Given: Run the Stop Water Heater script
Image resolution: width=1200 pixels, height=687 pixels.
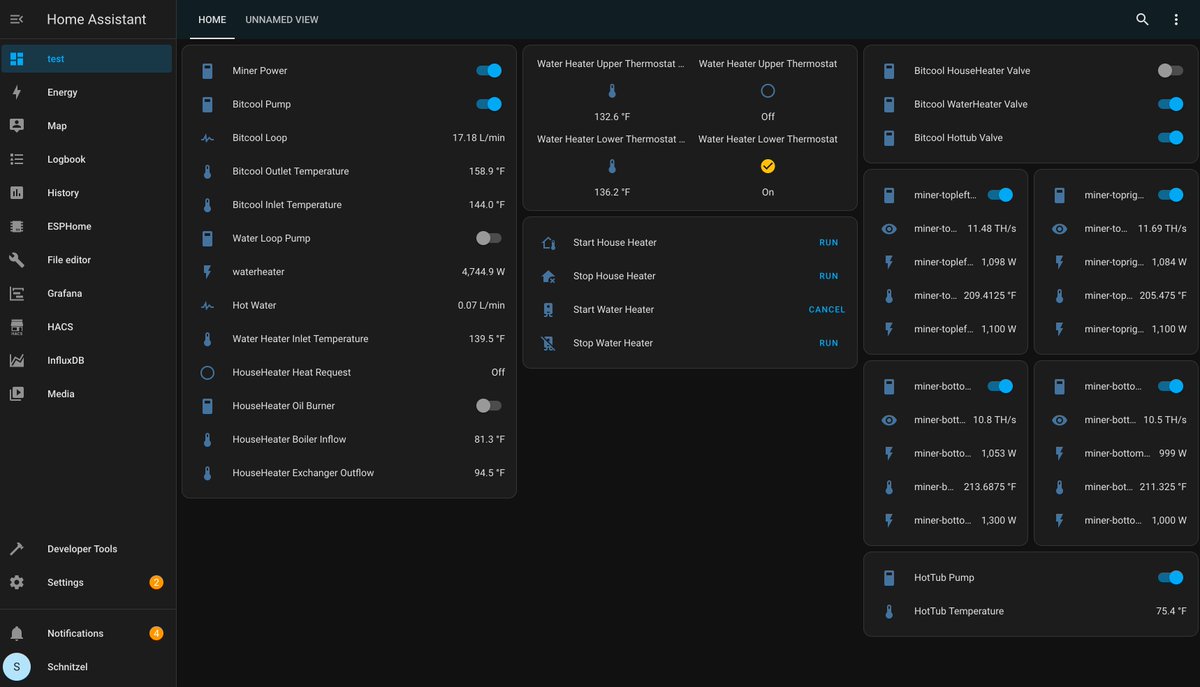Looking at the screenshot, I should [x=829, y=343].
